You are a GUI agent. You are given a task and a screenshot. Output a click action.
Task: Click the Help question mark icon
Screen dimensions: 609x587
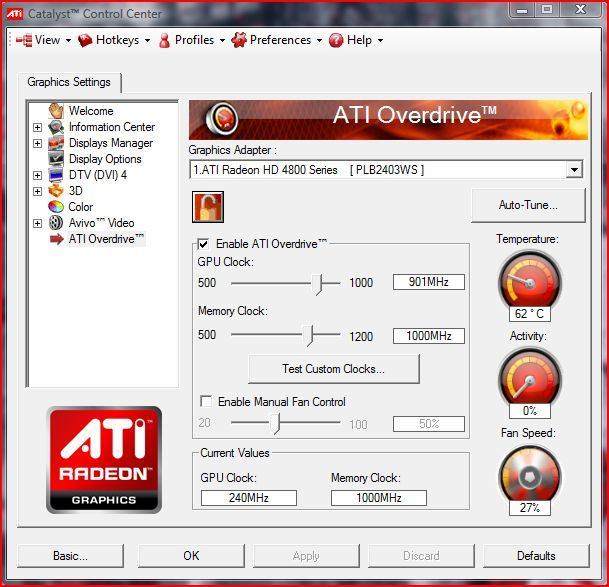pos(336,40)
